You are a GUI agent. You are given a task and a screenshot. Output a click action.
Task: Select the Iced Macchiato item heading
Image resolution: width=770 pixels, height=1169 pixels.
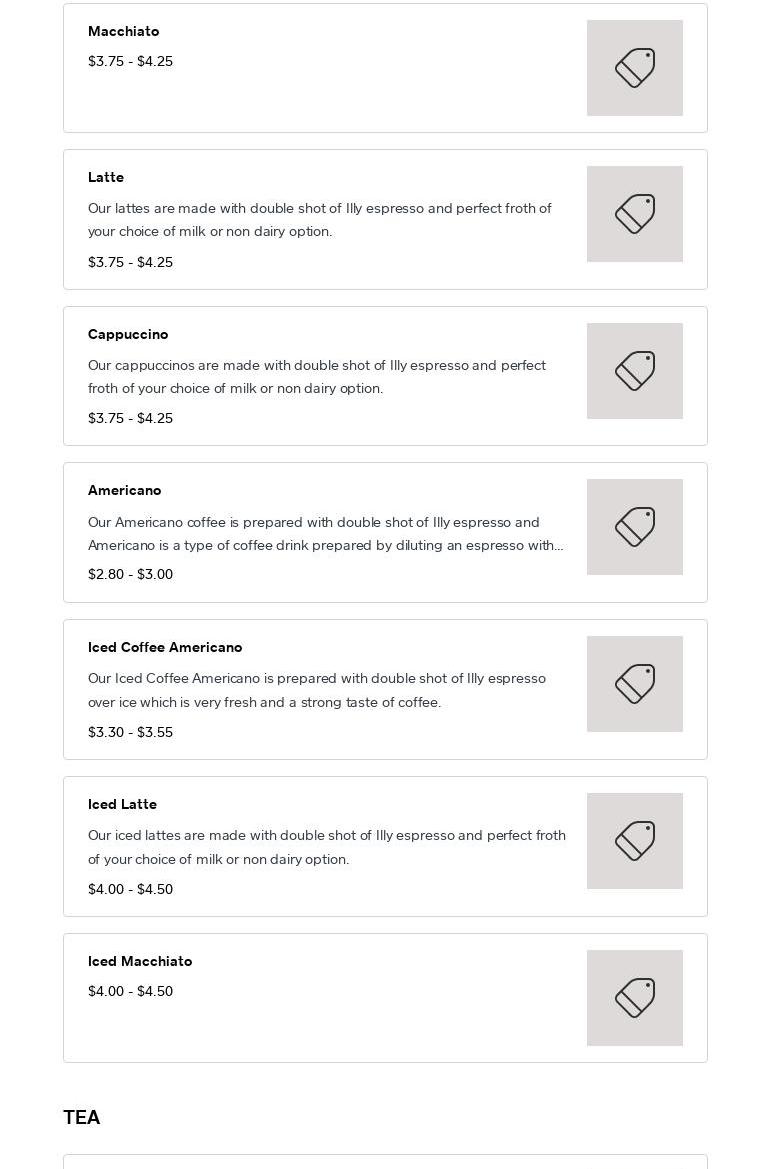click(x=140, y=961)
